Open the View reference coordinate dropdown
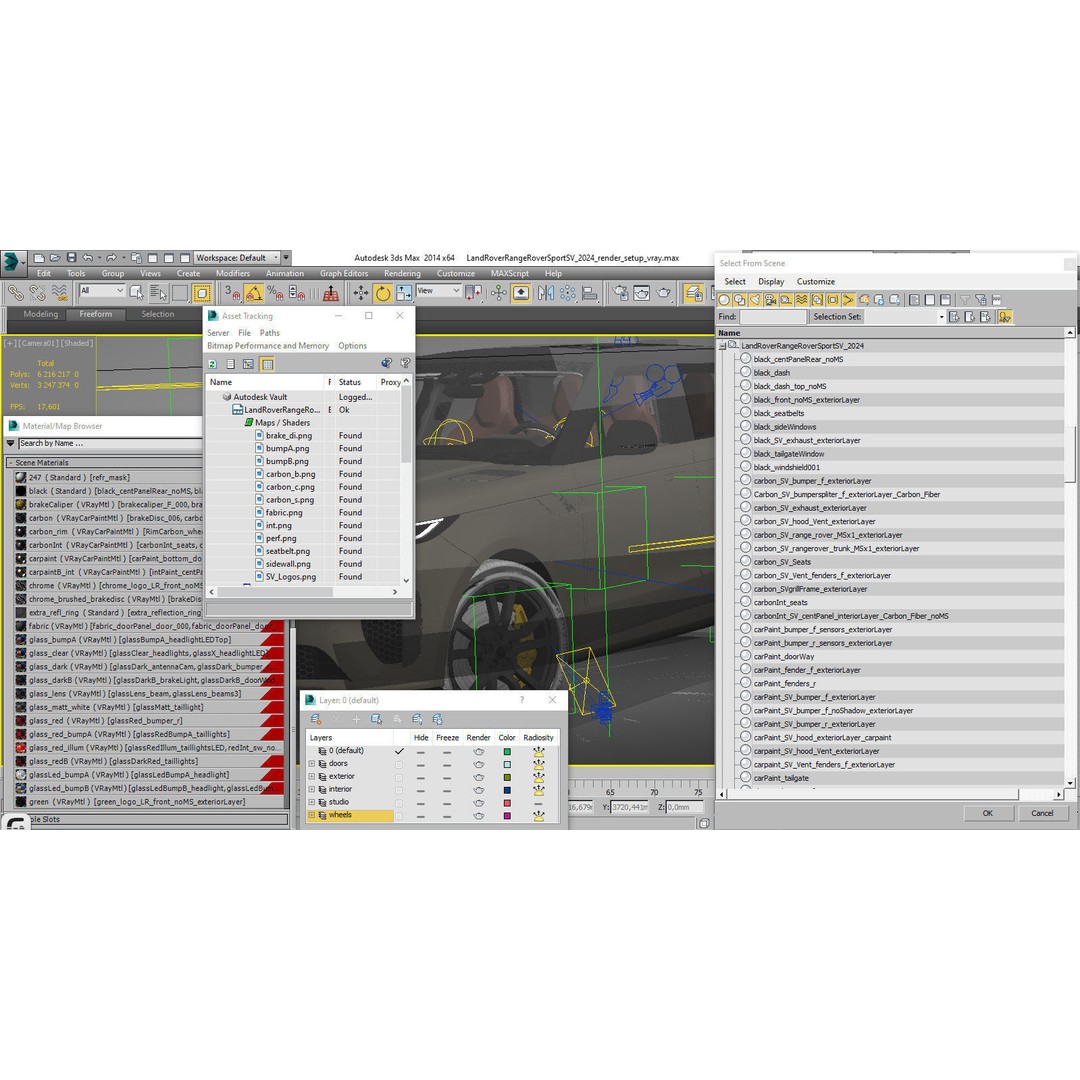This screenshot has height=1080, width=1080. (x=438, y=291)
